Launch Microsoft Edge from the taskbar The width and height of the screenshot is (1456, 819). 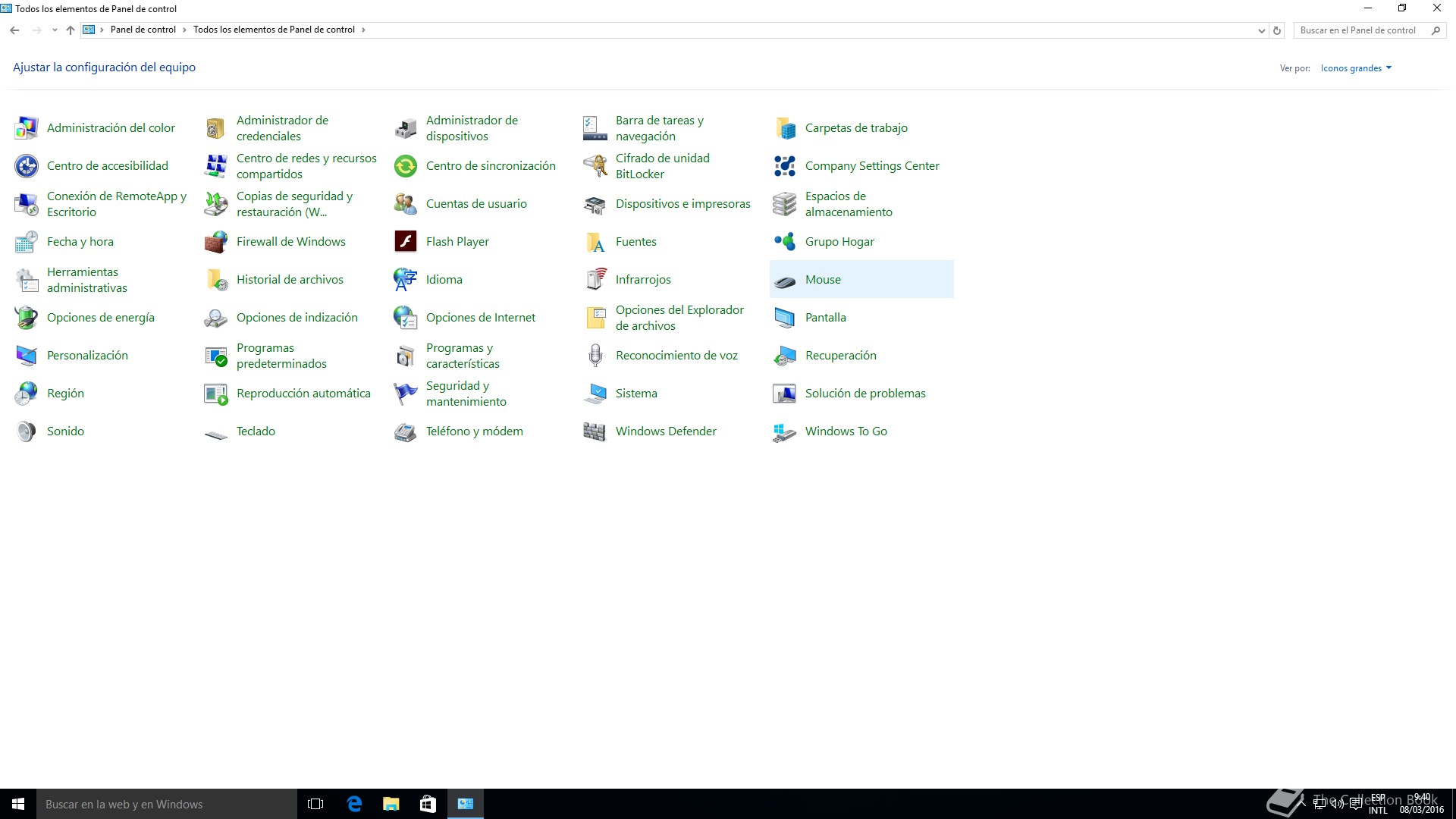pyautogui.click(x=353, y=804)
